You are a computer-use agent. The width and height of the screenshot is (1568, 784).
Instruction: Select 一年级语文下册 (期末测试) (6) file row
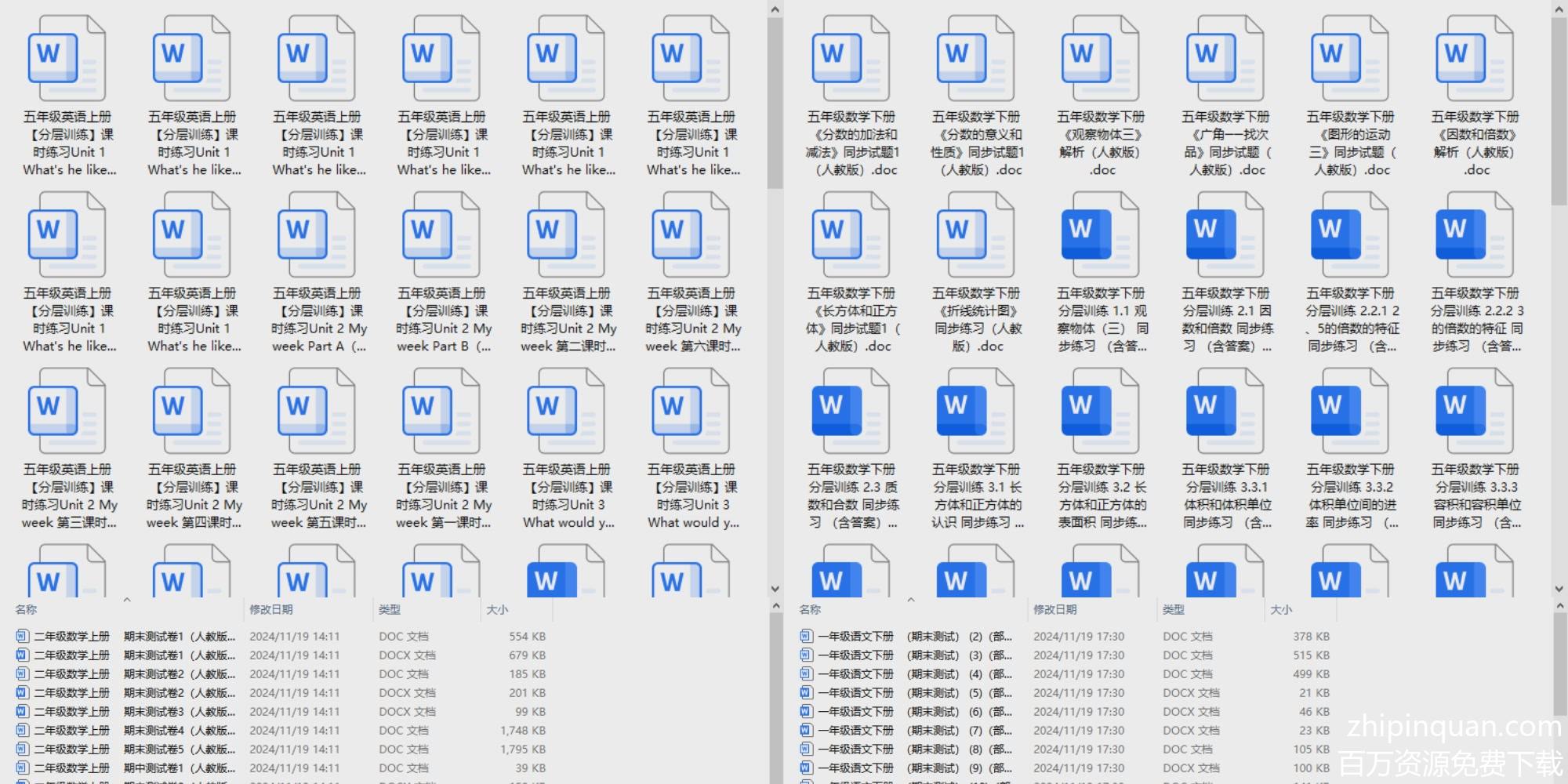click(1065, 712)
